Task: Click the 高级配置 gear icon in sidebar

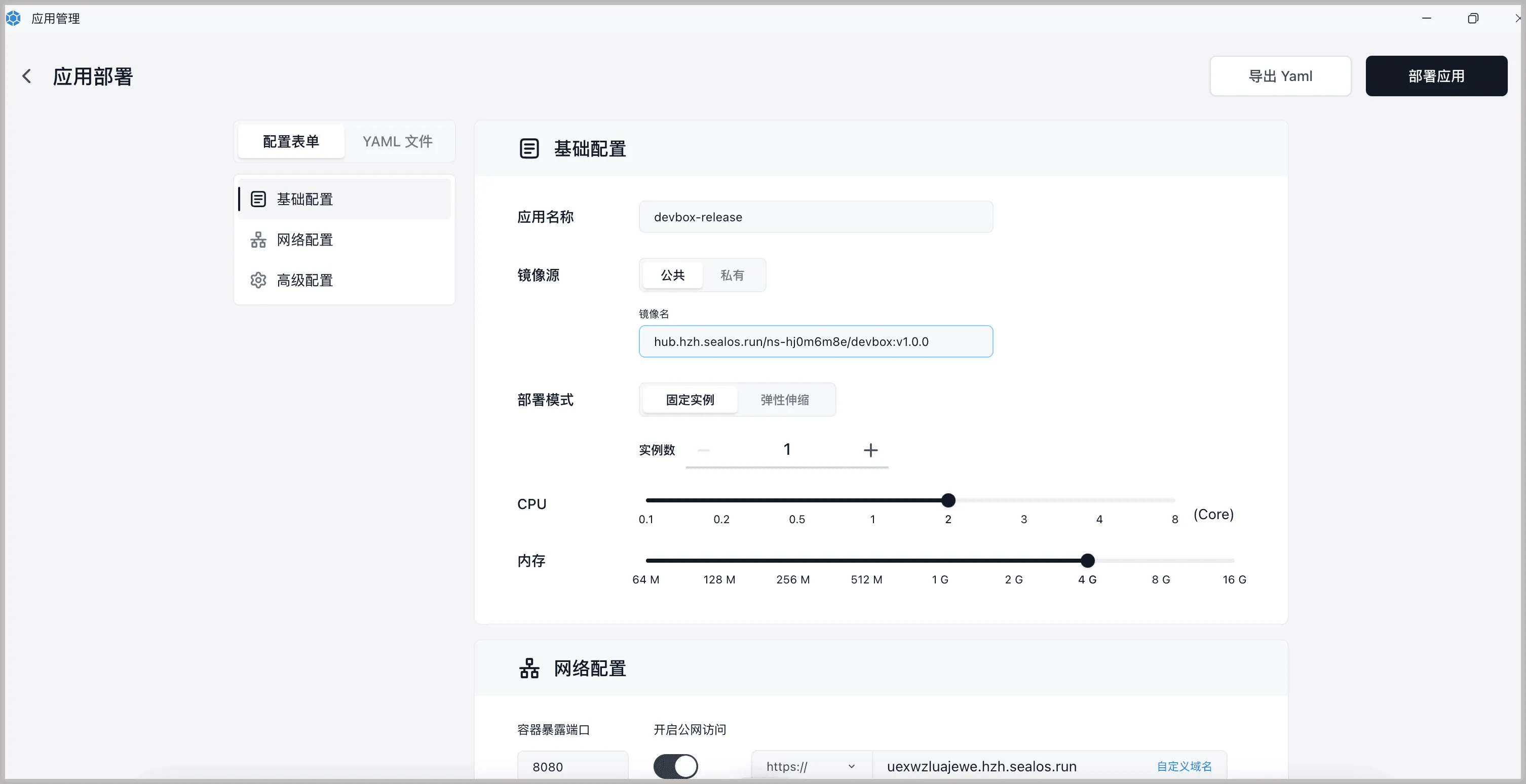Action: click(x=258, y=280)
